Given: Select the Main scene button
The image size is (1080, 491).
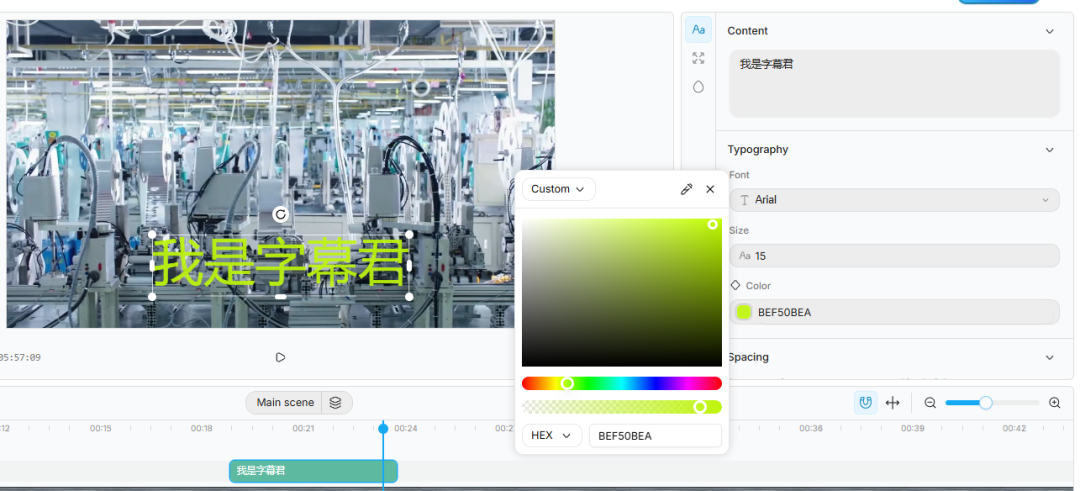Looking at the screenshot, I should pos(285,403).
